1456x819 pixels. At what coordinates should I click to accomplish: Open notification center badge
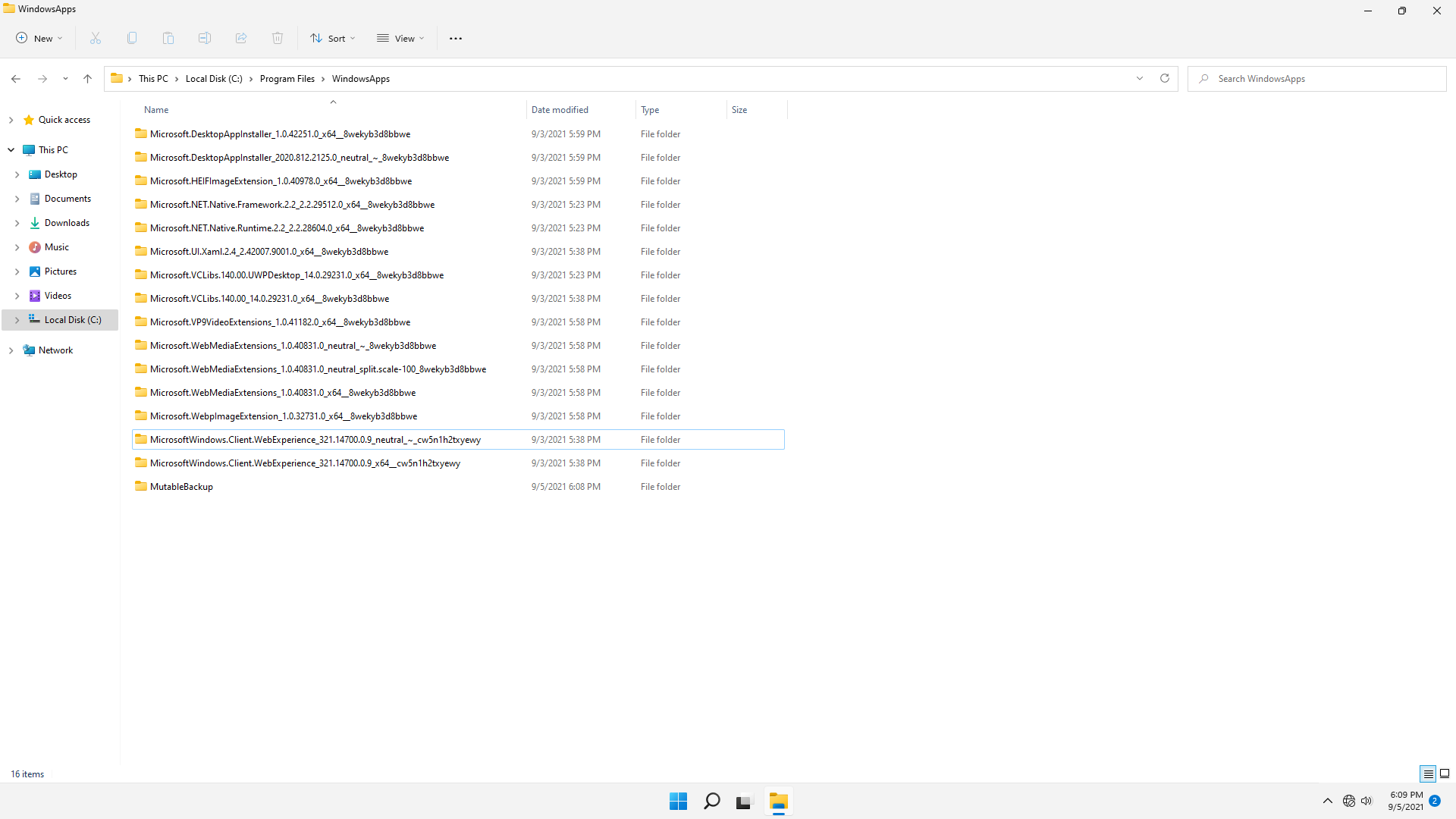tap(1435, 802)
